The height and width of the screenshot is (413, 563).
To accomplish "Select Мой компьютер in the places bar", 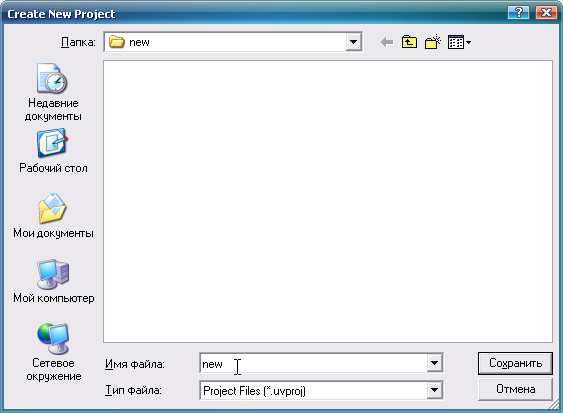I will (x=53, y=281).
